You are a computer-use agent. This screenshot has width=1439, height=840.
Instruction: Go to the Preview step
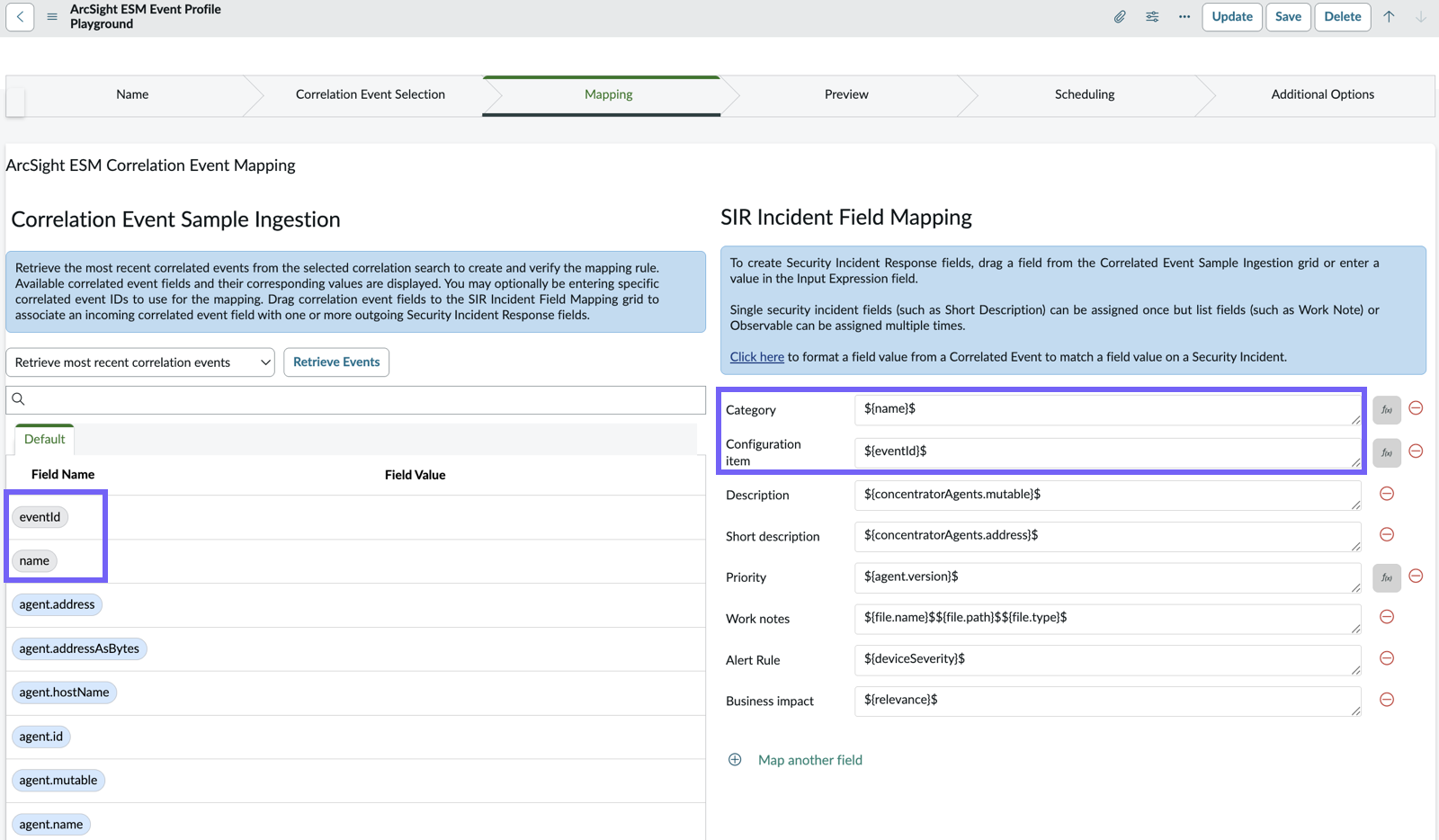[x=846, y=94]
